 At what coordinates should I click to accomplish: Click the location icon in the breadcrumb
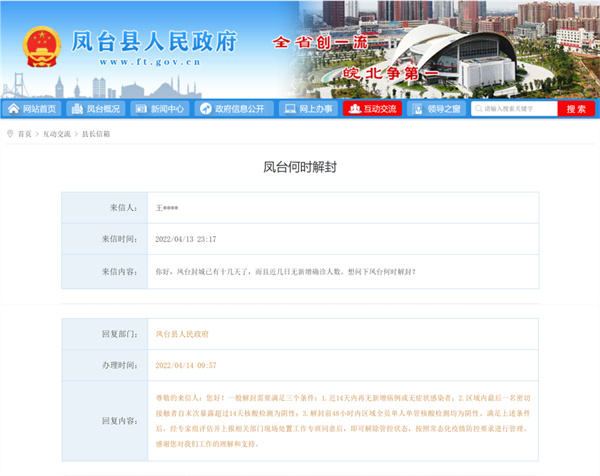click(8, 133)
